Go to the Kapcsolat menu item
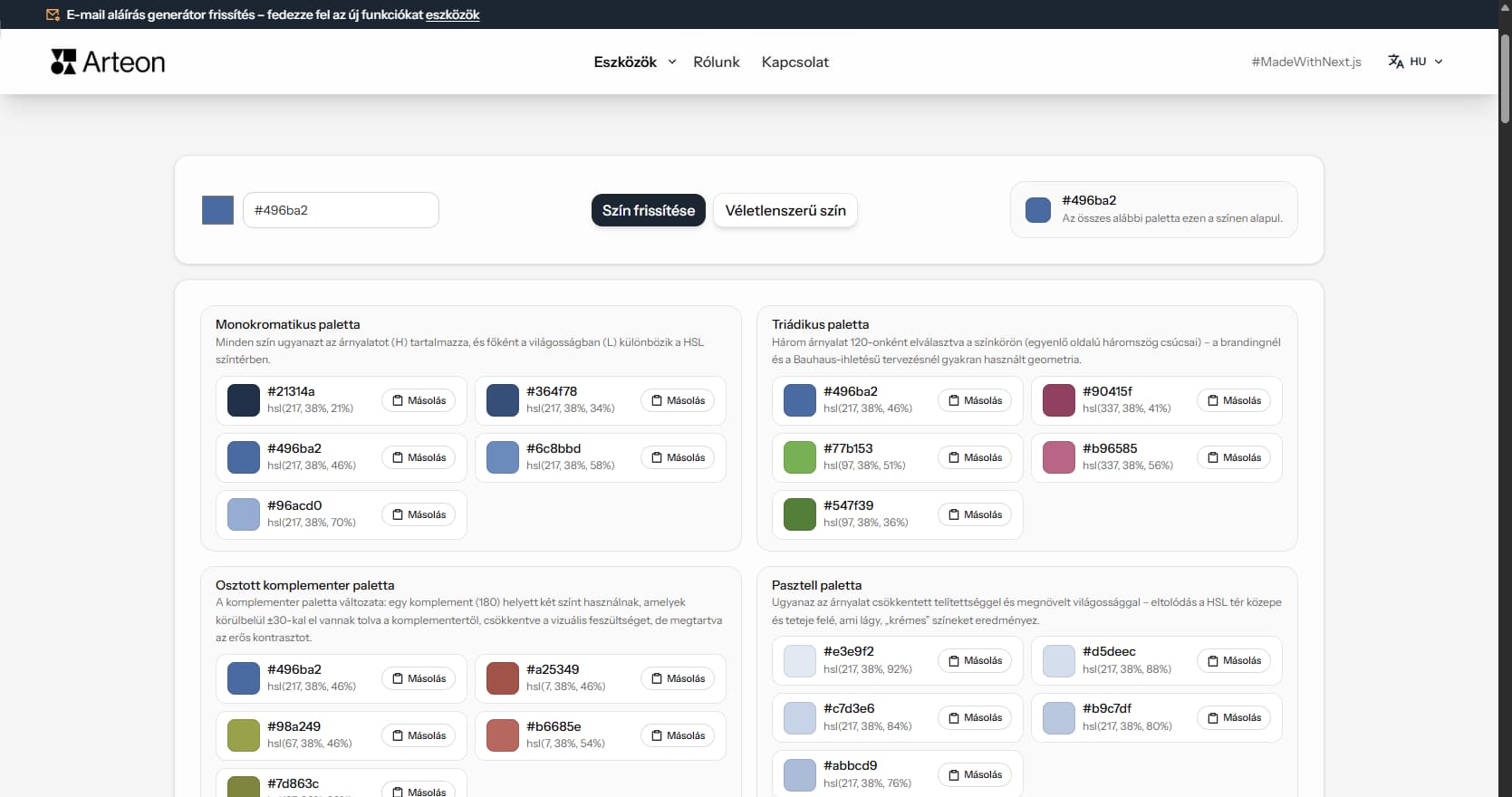The height and width of the screenshot is (797, 1512). coord(795,62)
